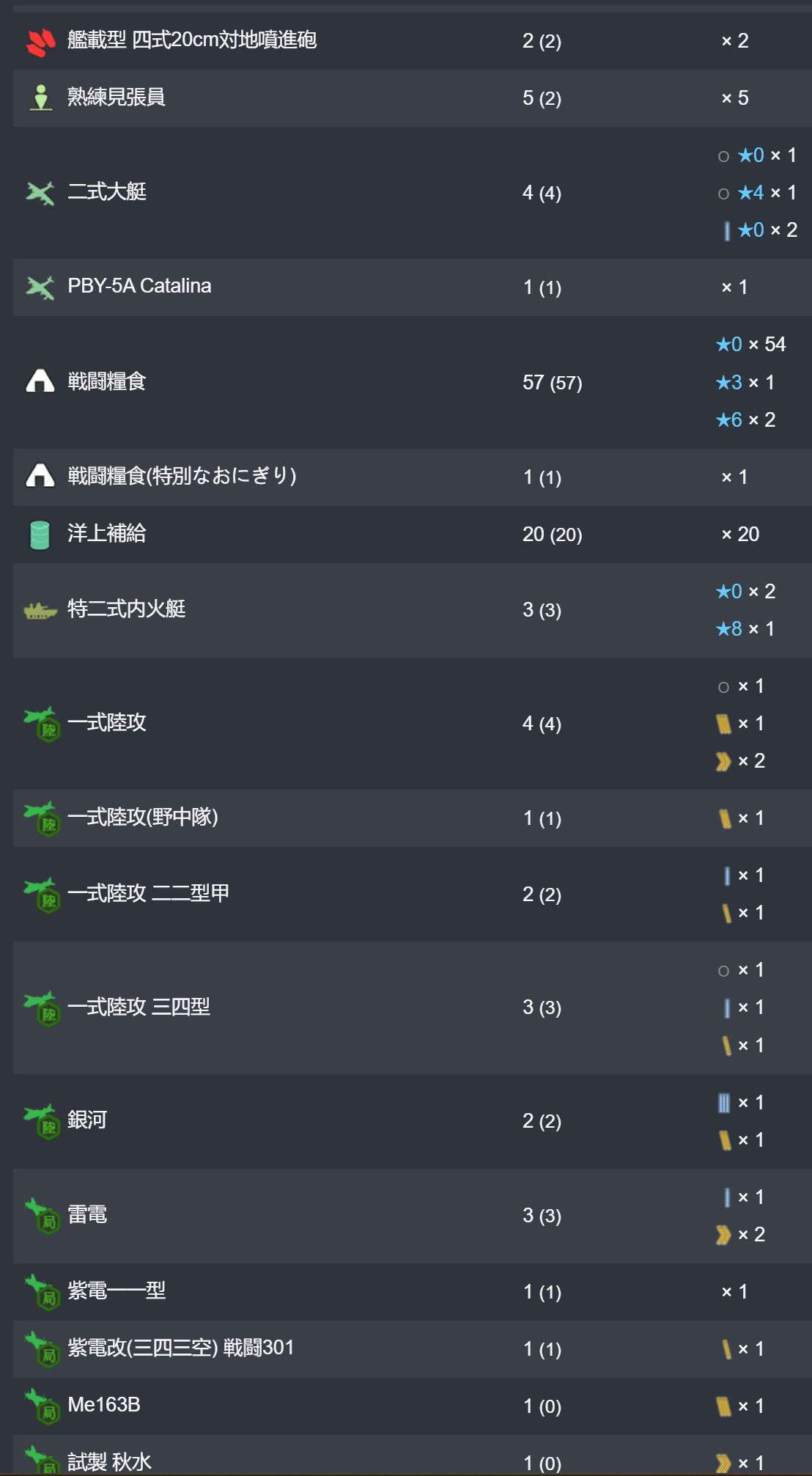This screenshot has height=1476, width=812.
Task: Click the onigiri icon beside 戦闘糧食
Action: tap(40, 381)
